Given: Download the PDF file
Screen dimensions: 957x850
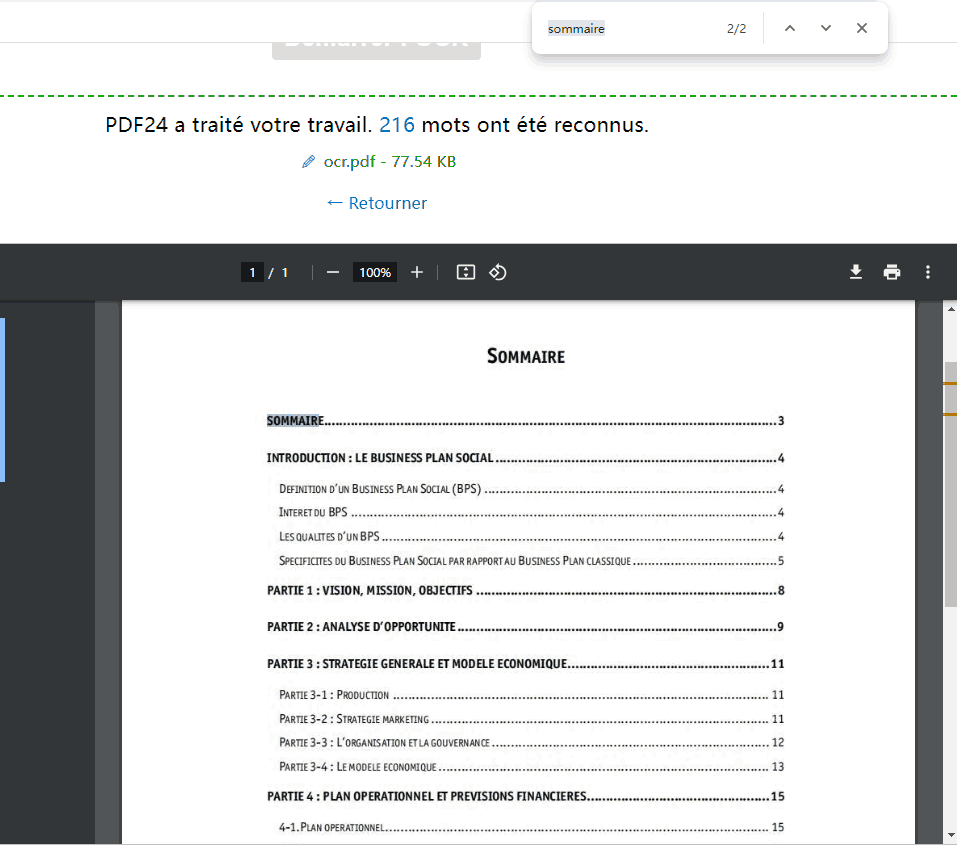Looking at the screenshot, I should [856, 272].
